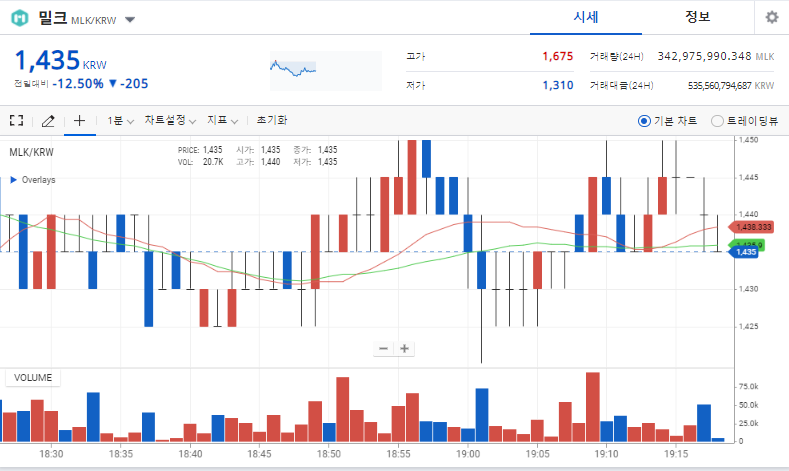This screenshot has height=471, width=789.
Task: Click the blue 1,435 price axis tag
Action: [744, 252]
